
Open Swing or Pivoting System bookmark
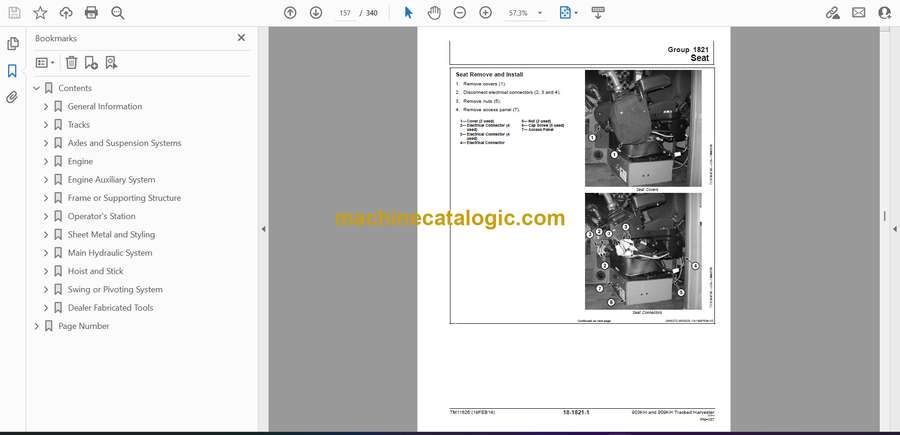(x=115, y=289)
